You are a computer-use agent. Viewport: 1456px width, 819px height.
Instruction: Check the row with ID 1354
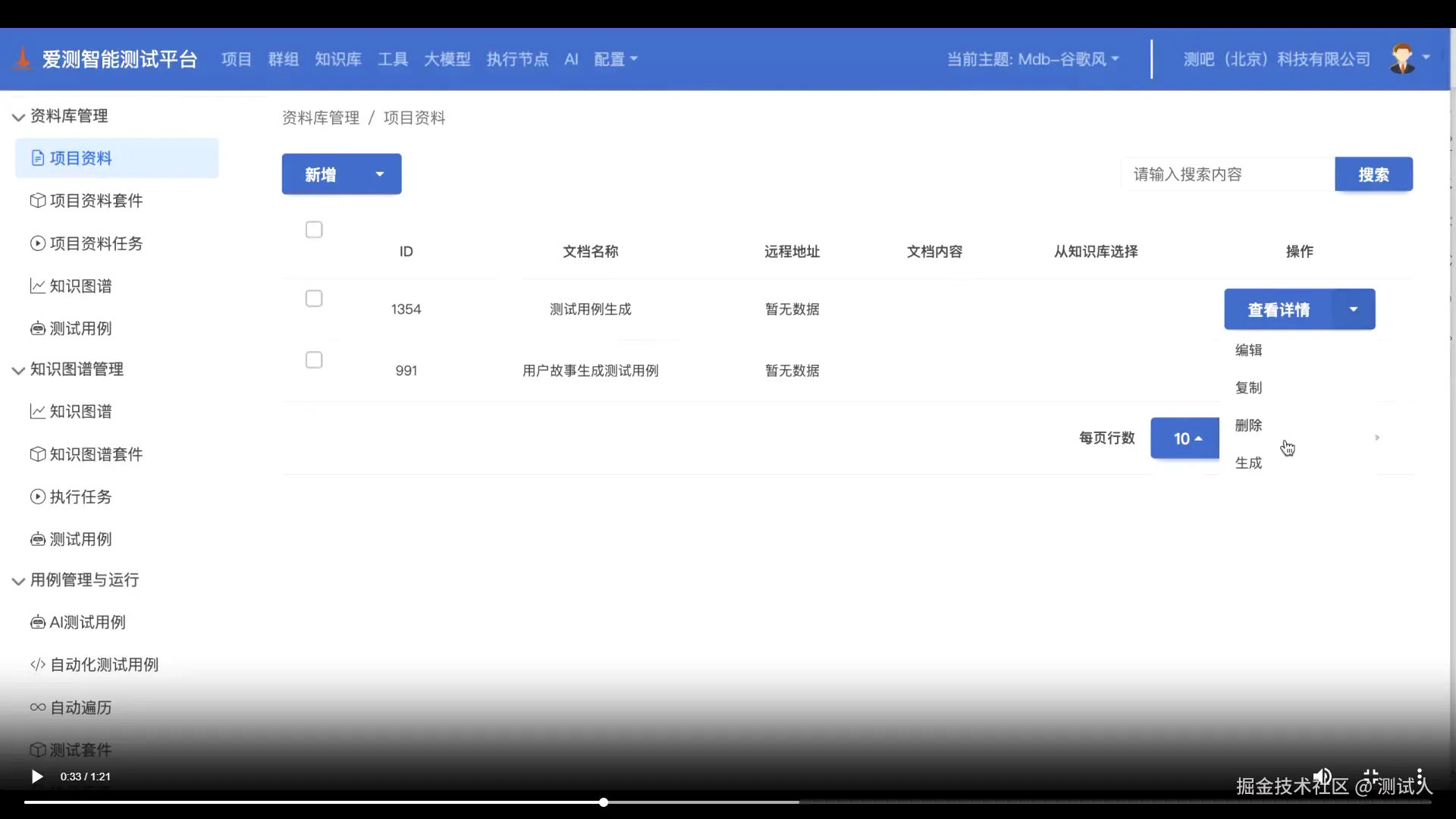314,299
